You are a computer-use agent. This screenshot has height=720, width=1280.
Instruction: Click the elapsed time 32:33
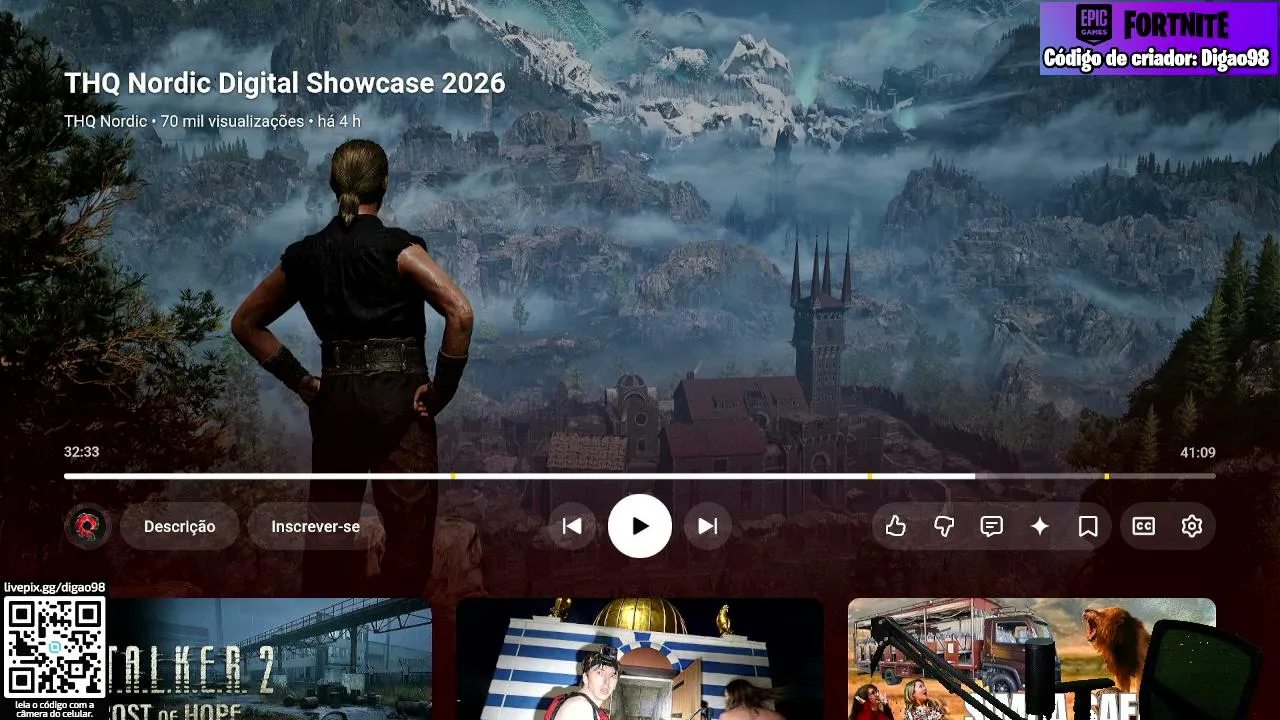[81, 452]
